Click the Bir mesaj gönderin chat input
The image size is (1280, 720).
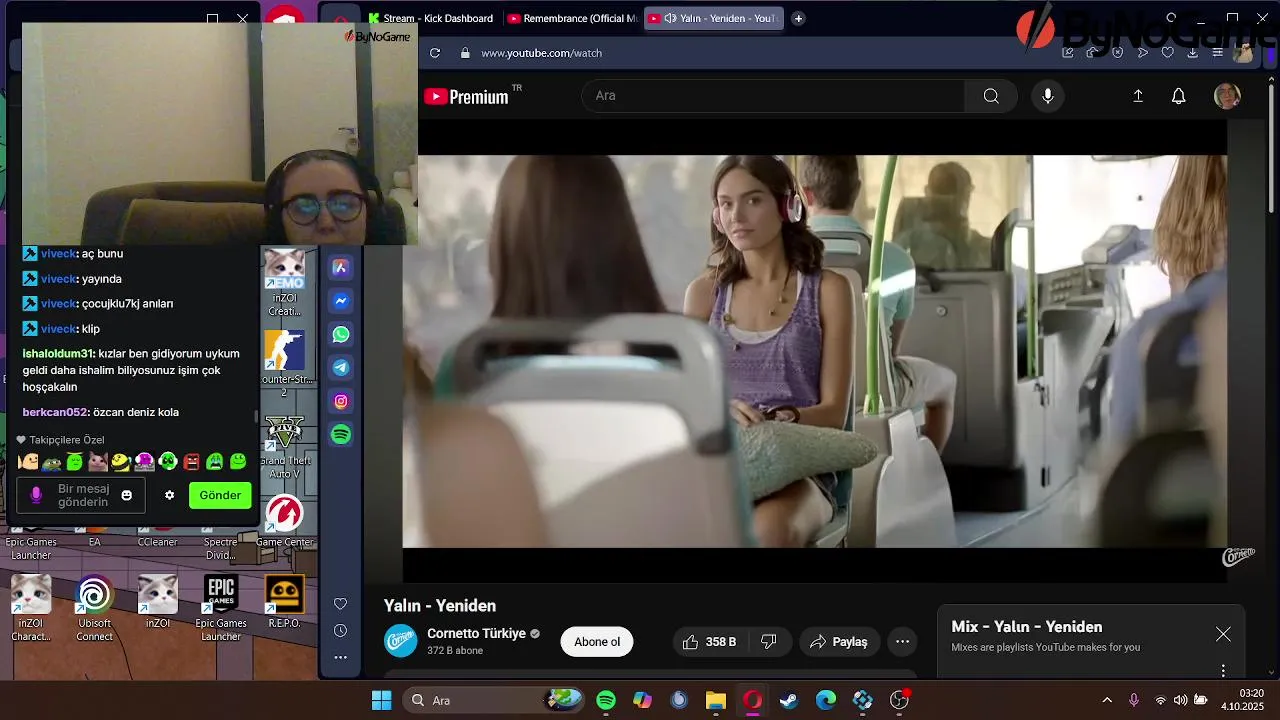[83, 495]
